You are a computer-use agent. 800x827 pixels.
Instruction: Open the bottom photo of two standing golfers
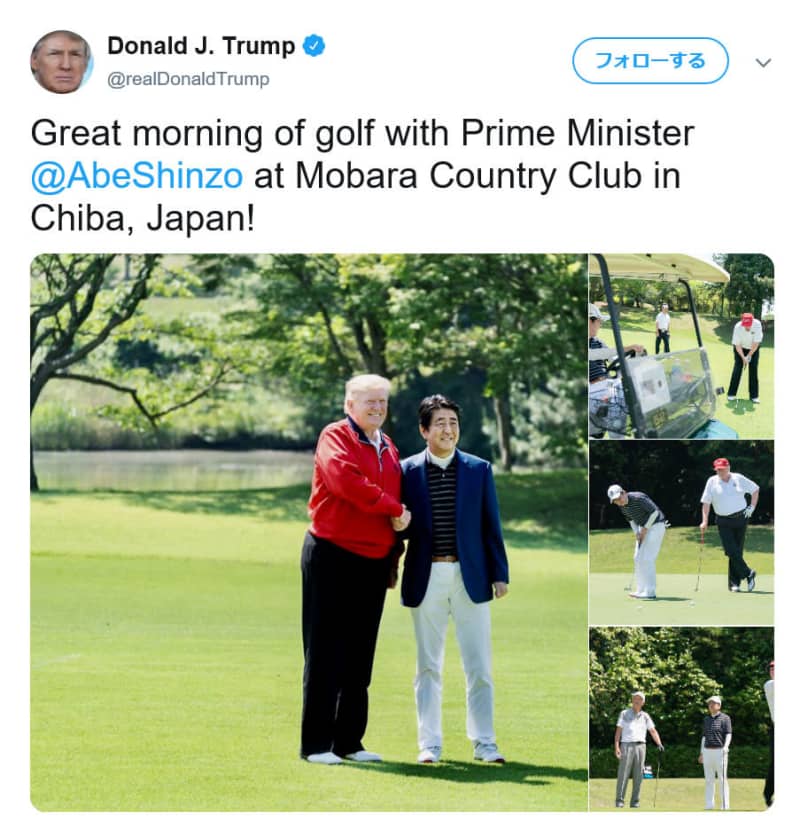coord(681,719)
